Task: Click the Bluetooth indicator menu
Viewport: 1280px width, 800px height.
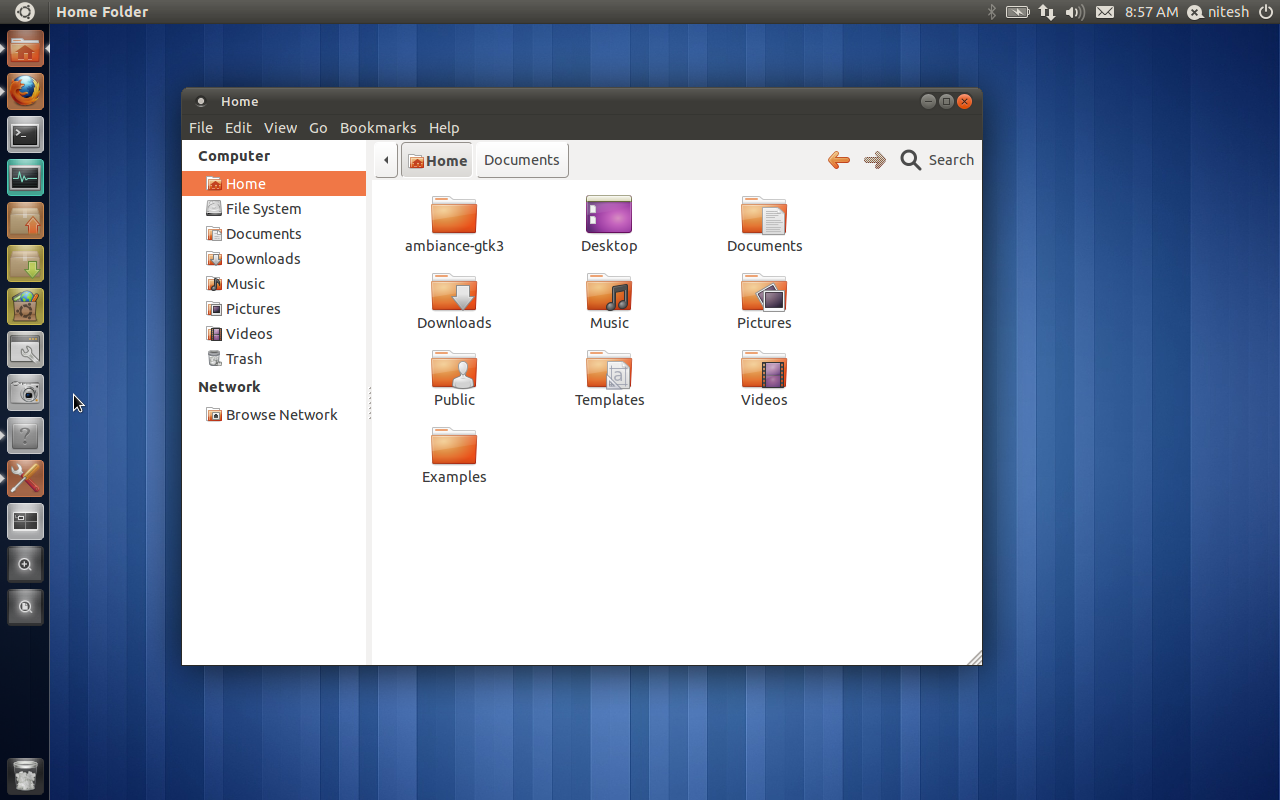Action: 990,11
